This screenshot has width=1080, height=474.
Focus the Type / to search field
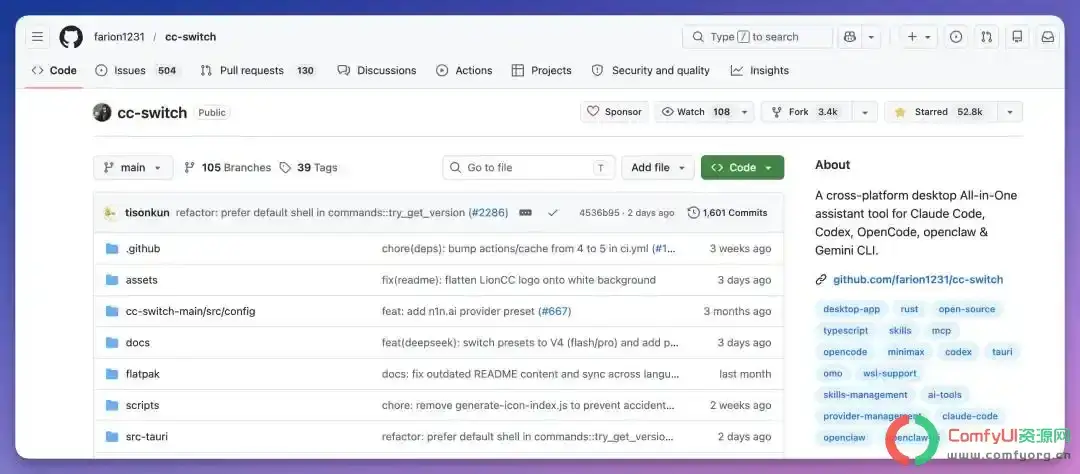(757, 37)
